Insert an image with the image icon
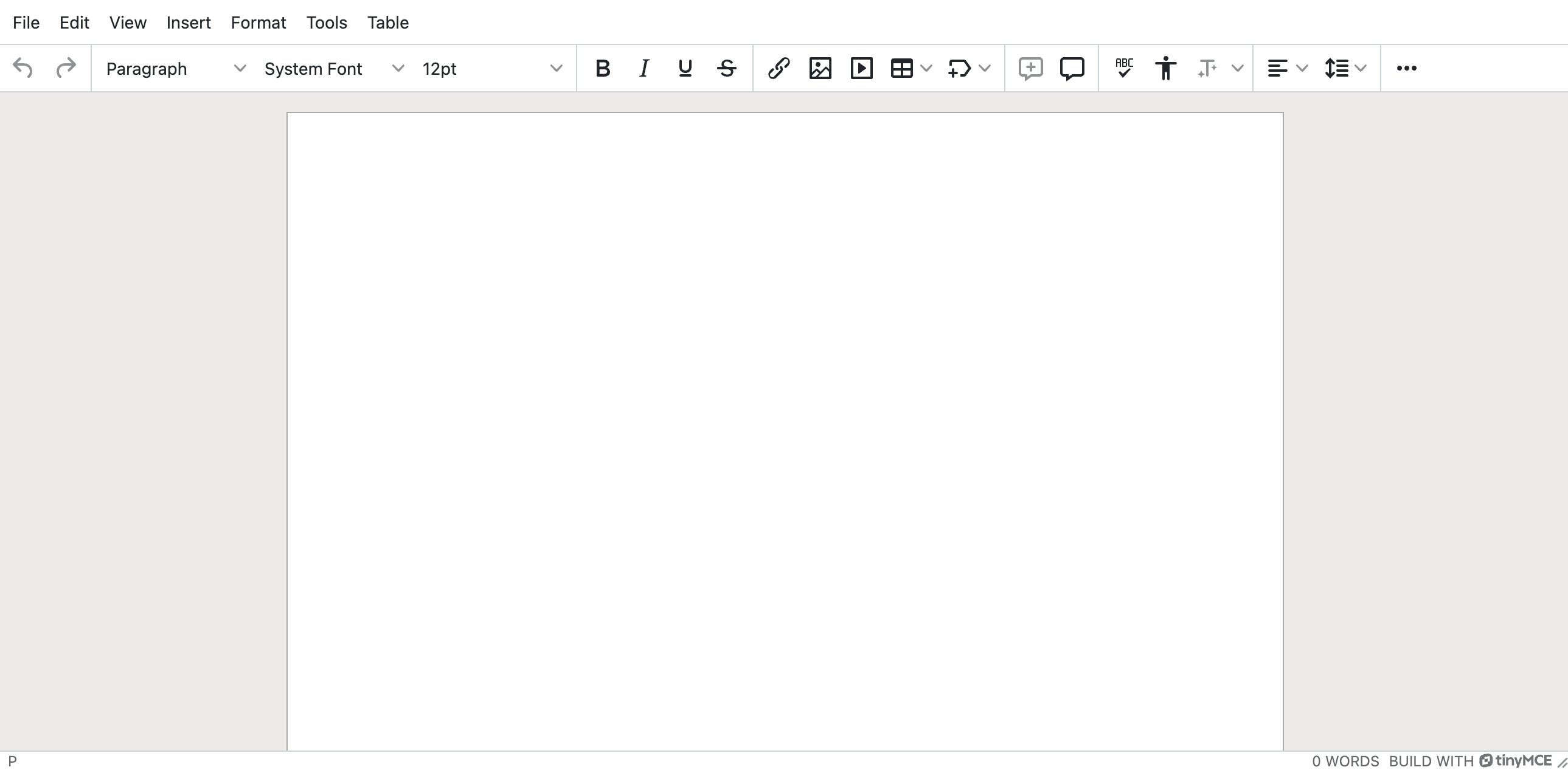This screenshot has width=1568, height=770. pyautogui.click(x=820, y=68)
